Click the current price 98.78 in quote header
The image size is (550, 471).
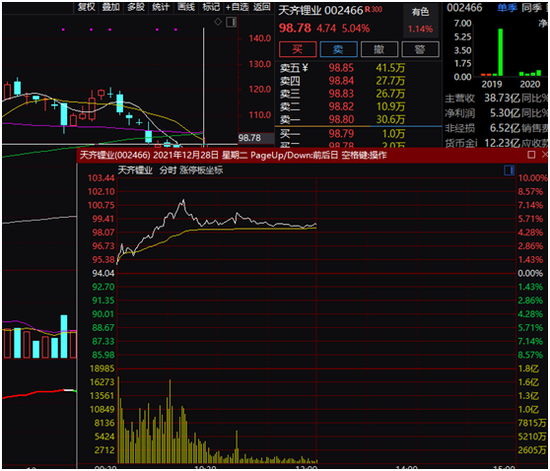295,28
